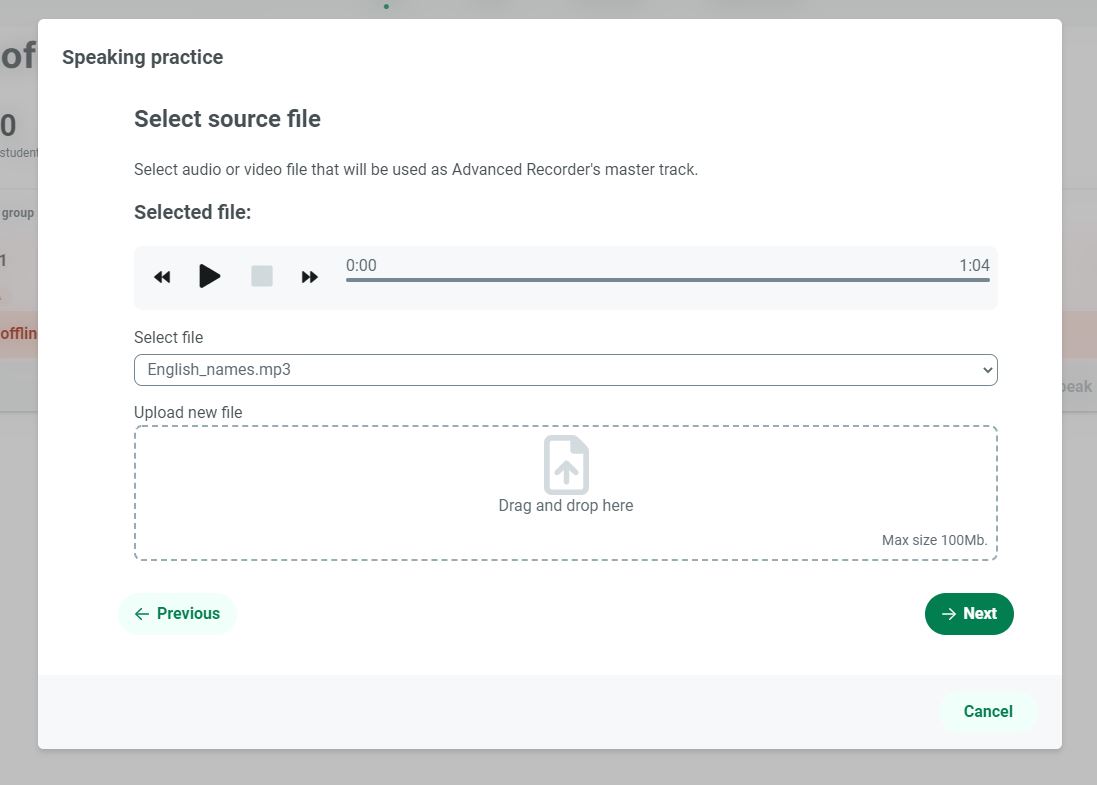Click the 'Select file' field label
Screen dimensions: 1097x785
(168, 338)
